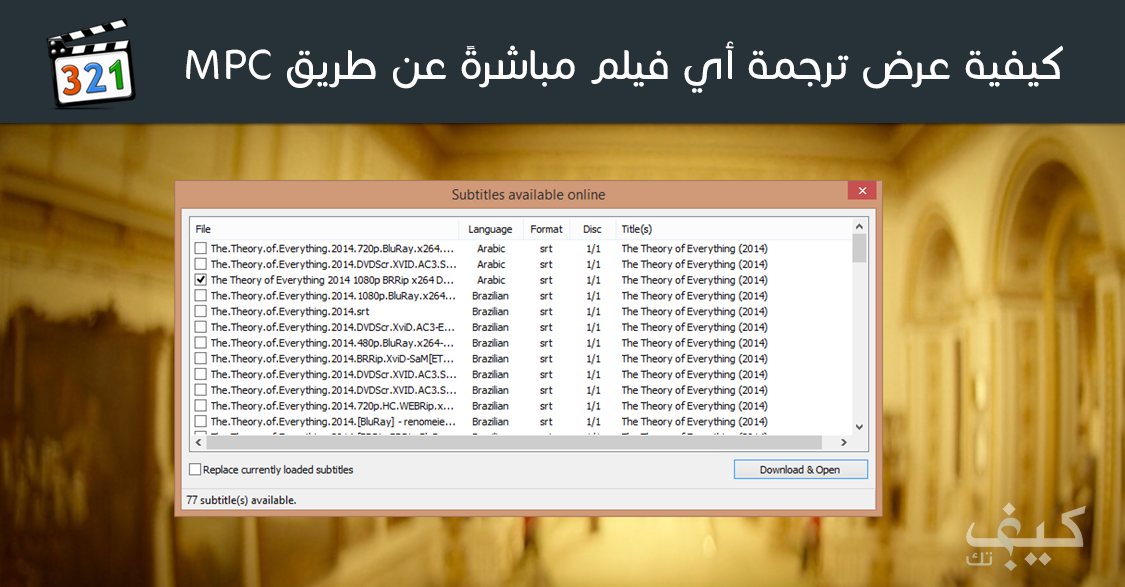The image size is (1125, 587).
Task: Click the DVDScr.XviD.AC3-E file name
Action: coord(332,327)
